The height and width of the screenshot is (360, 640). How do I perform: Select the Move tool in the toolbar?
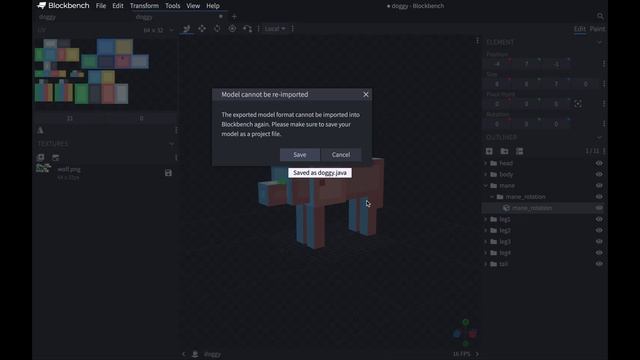coord(187,29)
